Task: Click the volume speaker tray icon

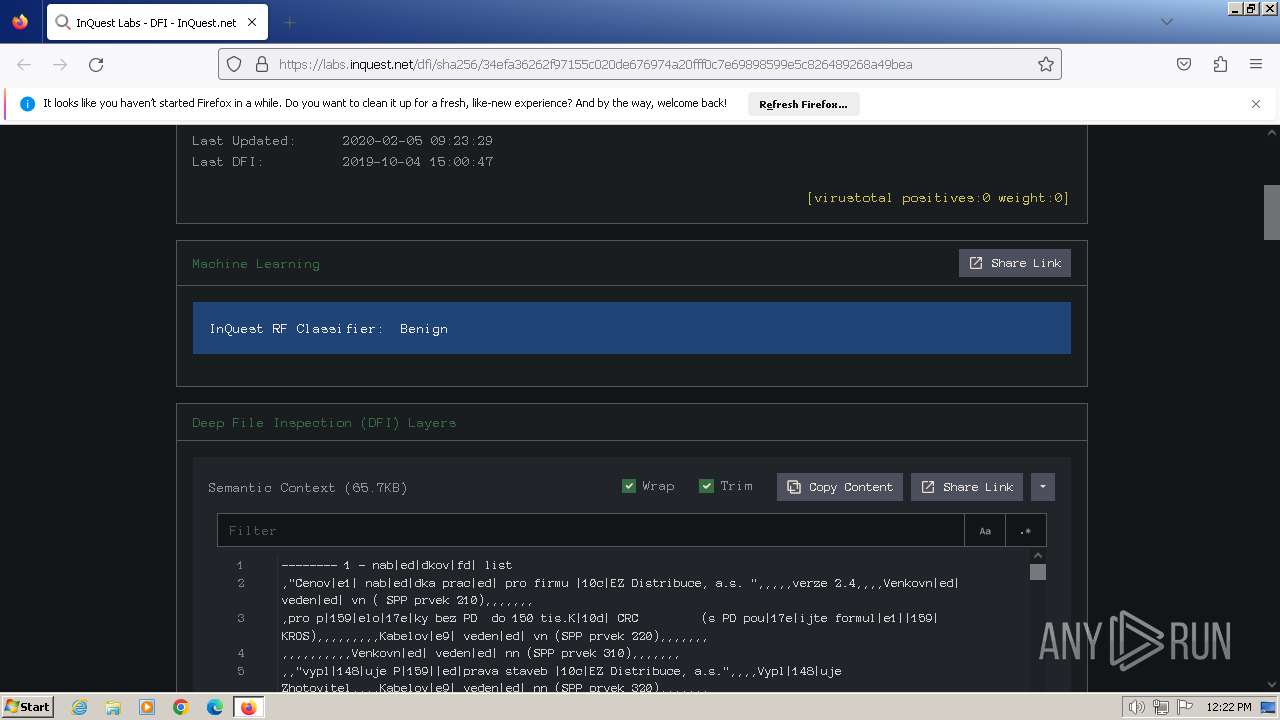Action: tap(1137, 707)
